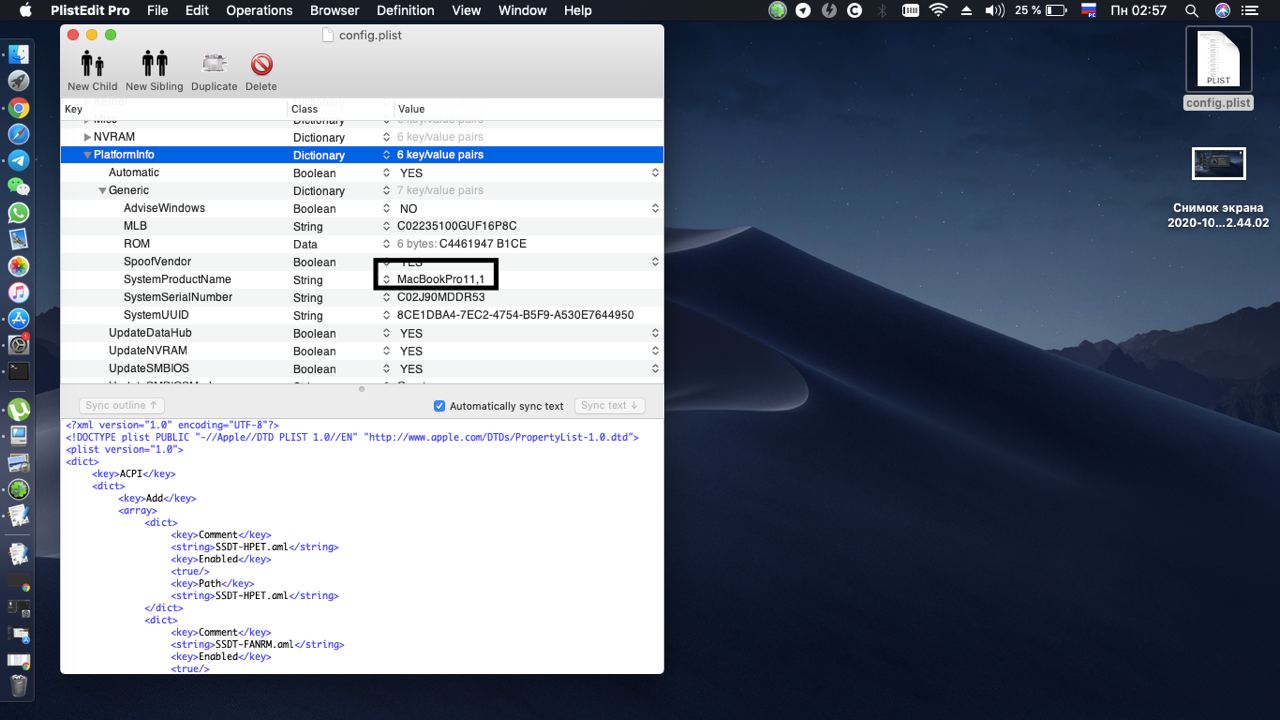The width and height of the screenshot is (1280, 720).
Task: Open Google Chrome in the Dock
Action: [18, 108]
